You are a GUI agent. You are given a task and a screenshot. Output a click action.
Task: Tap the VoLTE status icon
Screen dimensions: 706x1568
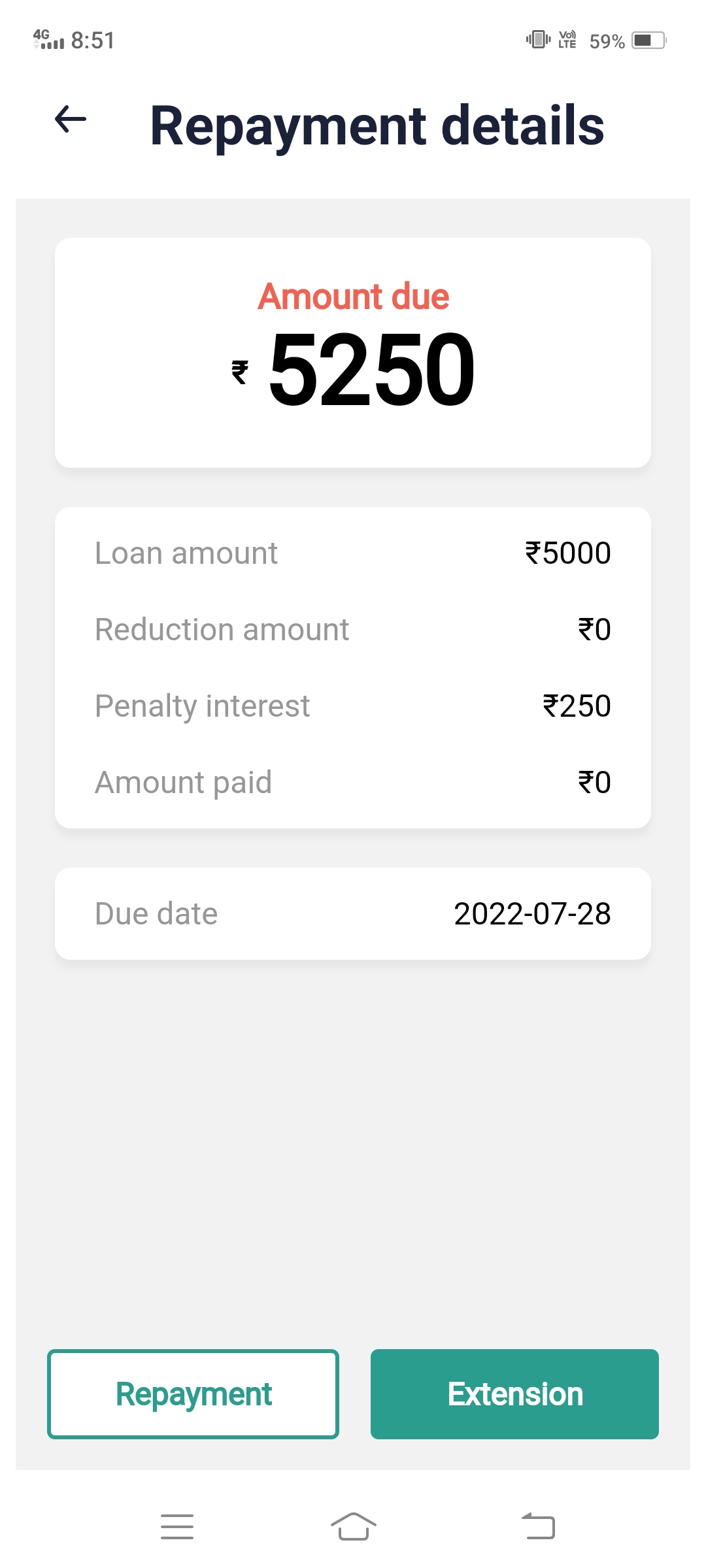[567, 40]
